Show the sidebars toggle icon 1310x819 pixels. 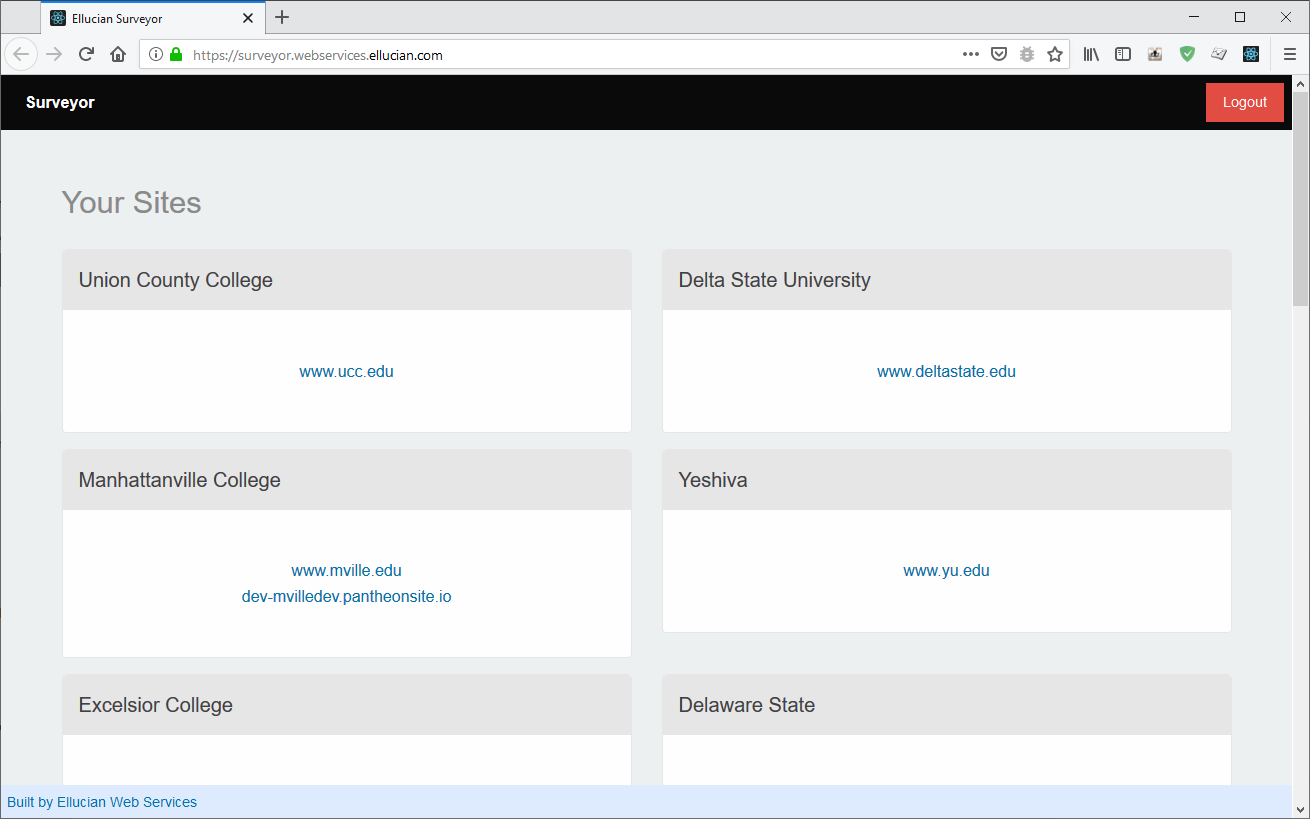[1123, 55]
